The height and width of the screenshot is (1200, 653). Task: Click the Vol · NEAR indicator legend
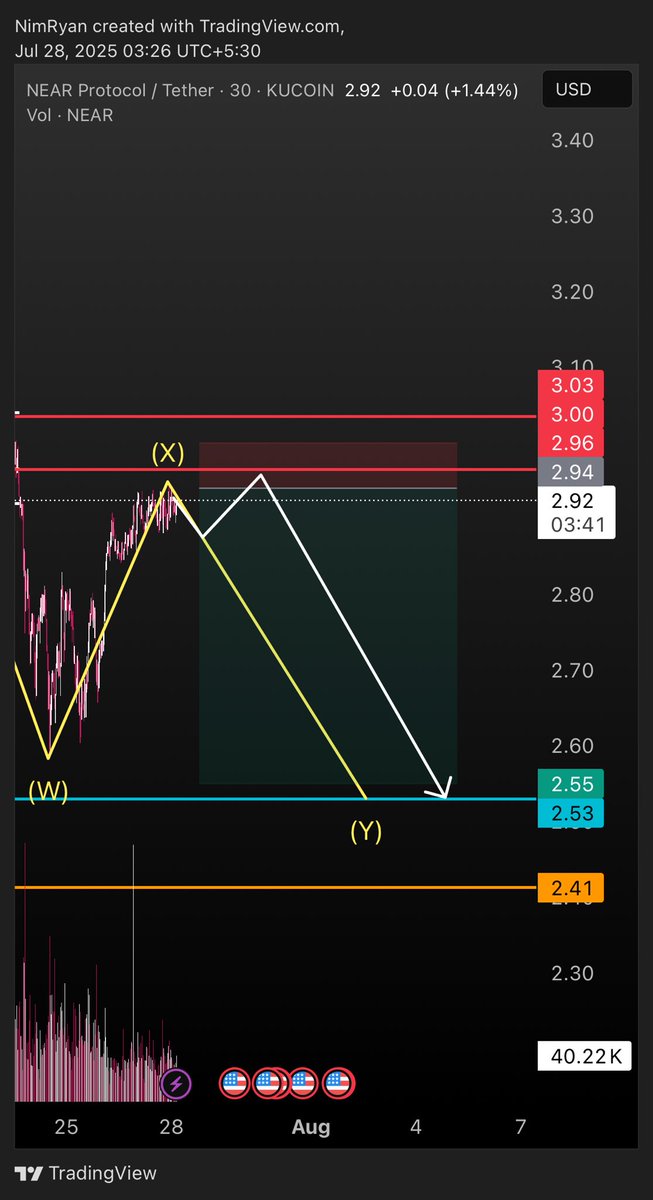click(70, 115)
